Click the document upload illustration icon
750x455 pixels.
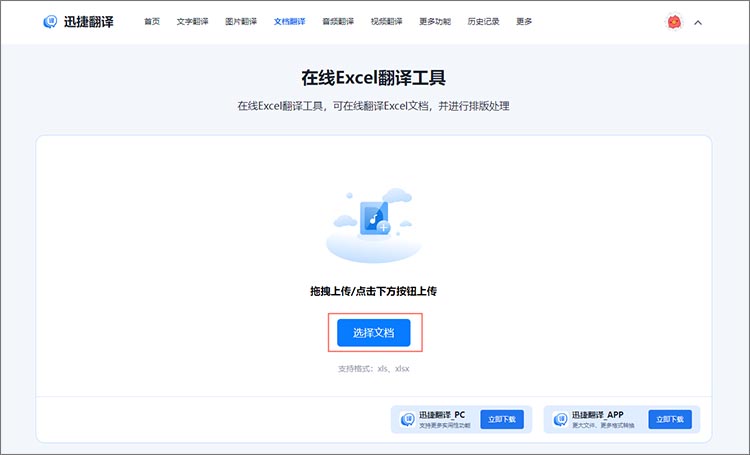pyautogui.click(x=374, y=225)
